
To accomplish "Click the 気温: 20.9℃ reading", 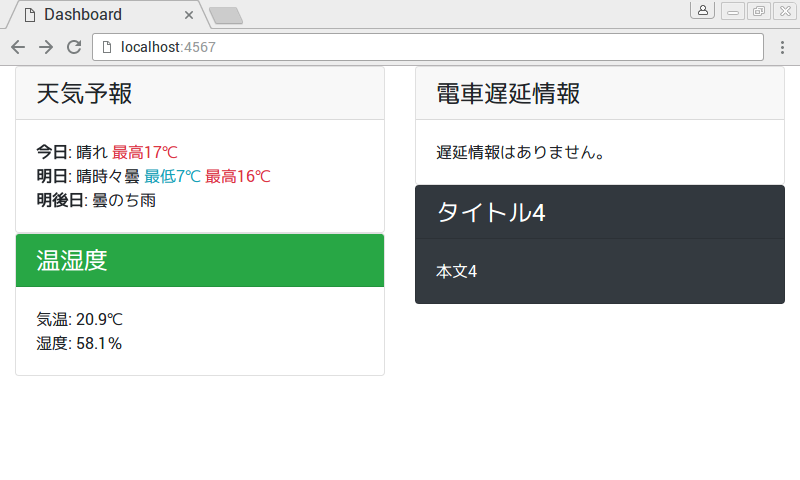I will [80, 319].
